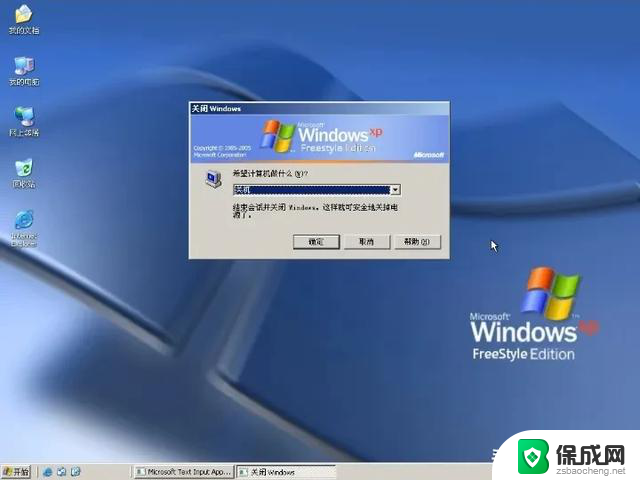Launch Internet Explorer from quick launch

[47, 472]
